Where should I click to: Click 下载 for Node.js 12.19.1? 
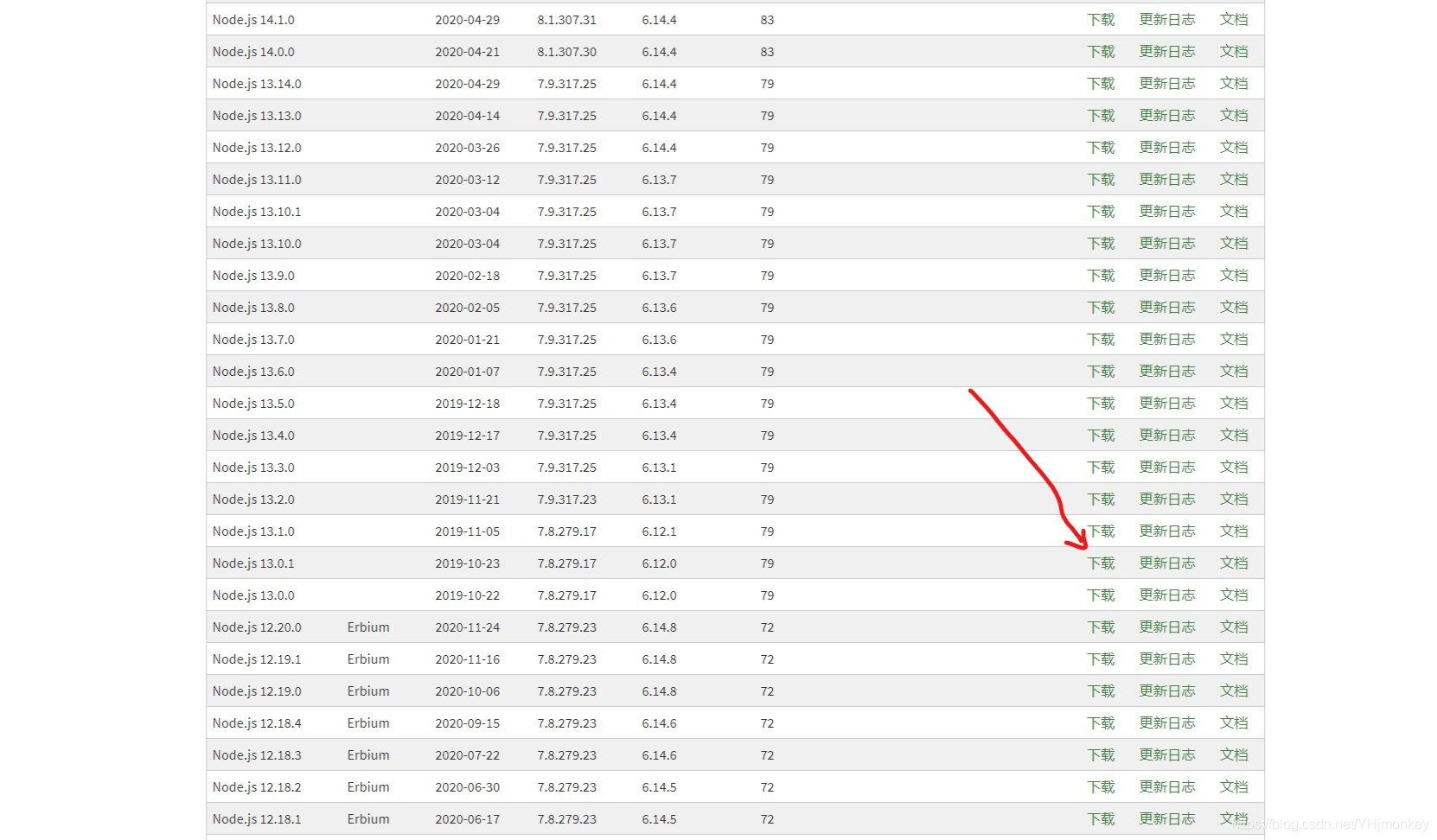pyautogui.click(x=1101, y=659)
